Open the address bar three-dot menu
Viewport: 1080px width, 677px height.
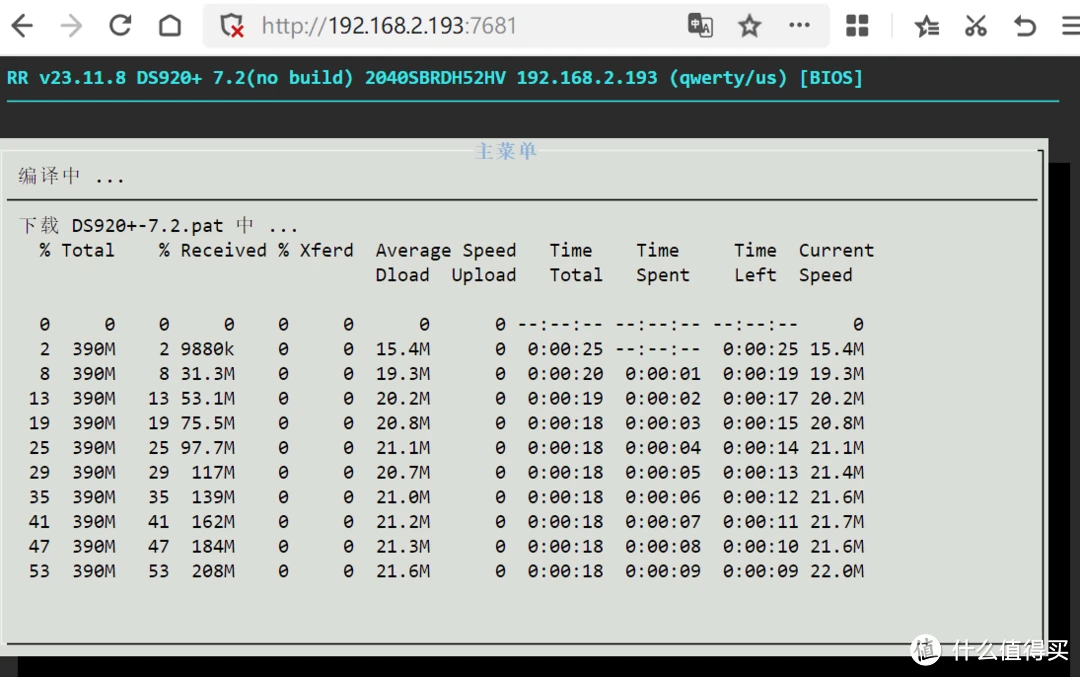point(799,25)
